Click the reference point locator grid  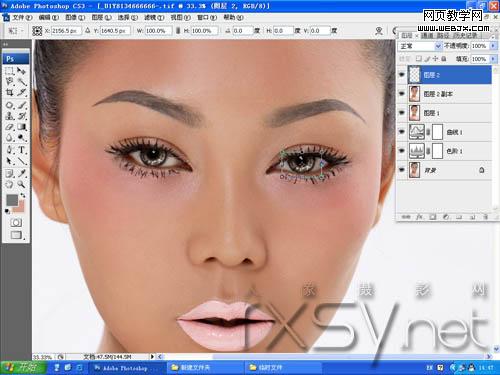[37, 31]
